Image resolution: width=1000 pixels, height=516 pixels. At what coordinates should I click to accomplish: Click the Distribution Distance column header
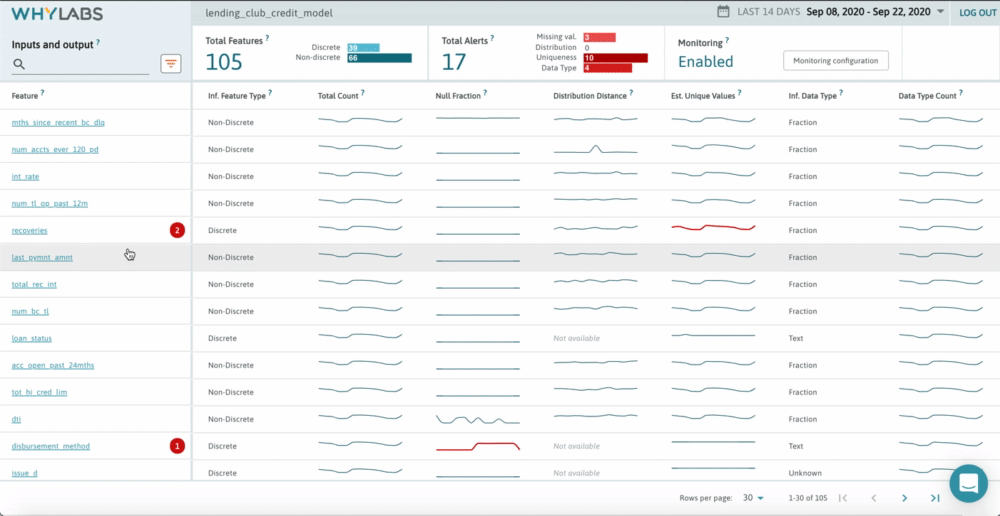[590, 95]
